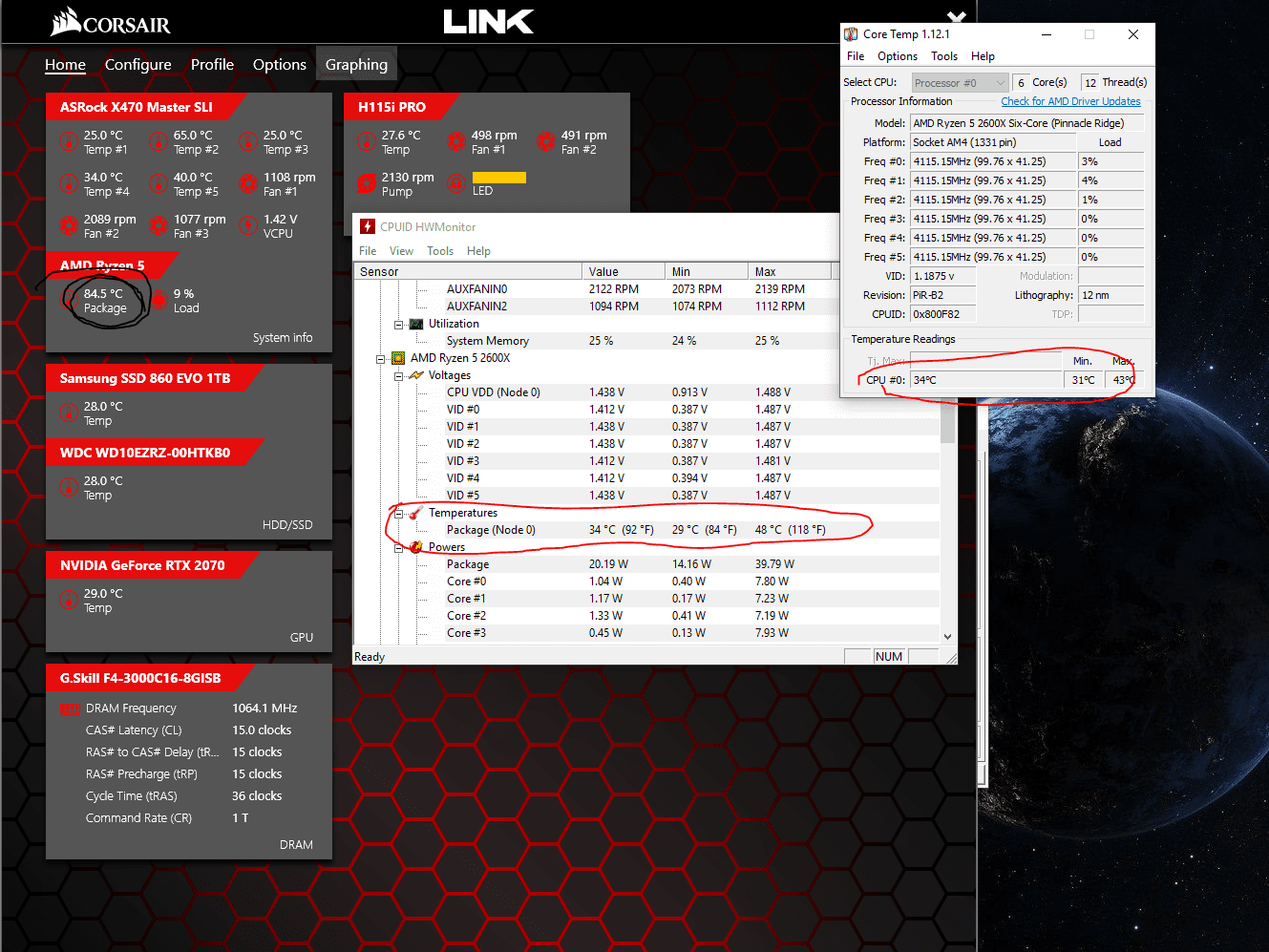Open Options tab in Corsair Link
1269x952 pixels.
click(x=280, y=65)
